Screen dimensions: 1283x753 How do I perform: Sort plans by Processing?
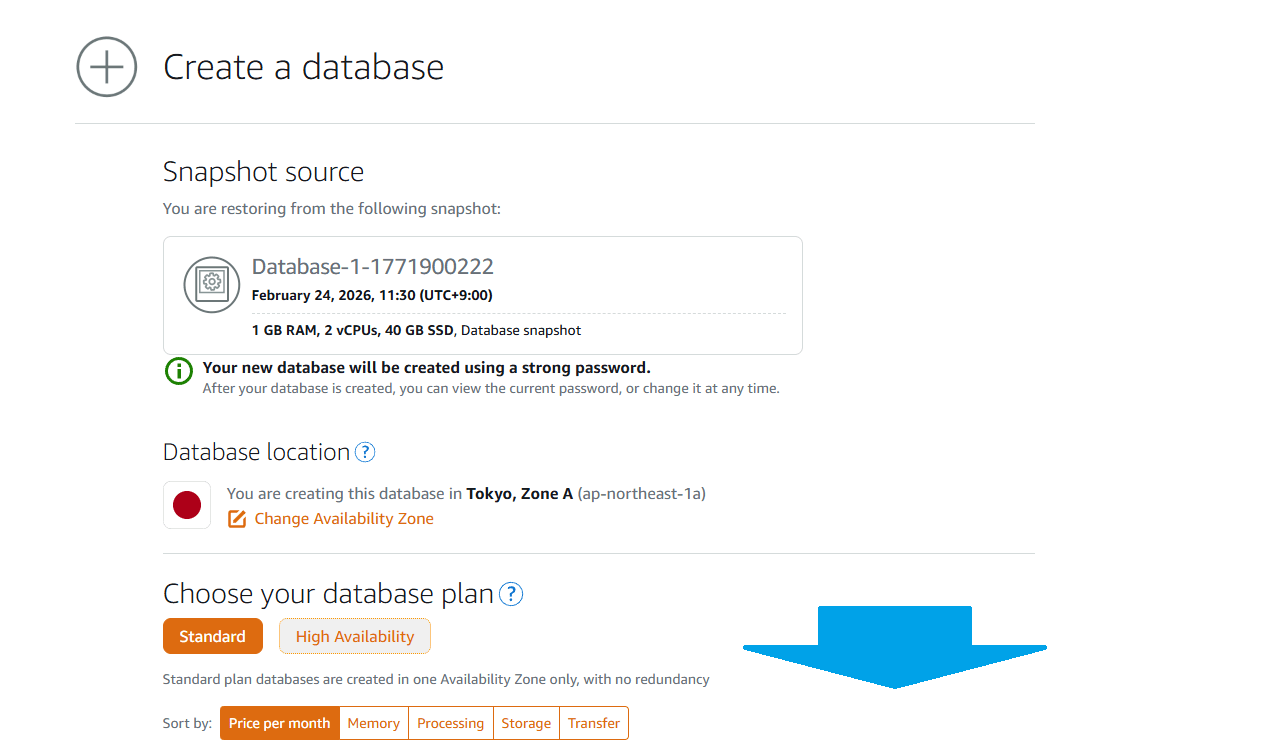pos(450,723)
